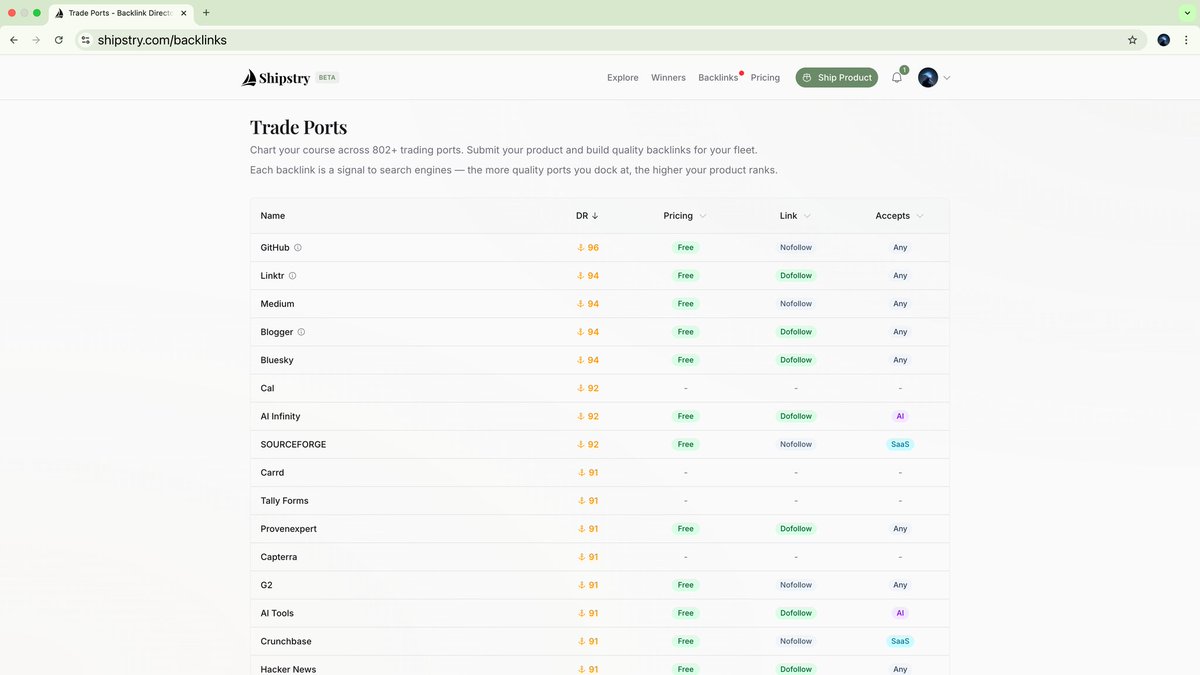
Task: Click the Nofollow badge in the G2 row
Action: pos(796,585)
